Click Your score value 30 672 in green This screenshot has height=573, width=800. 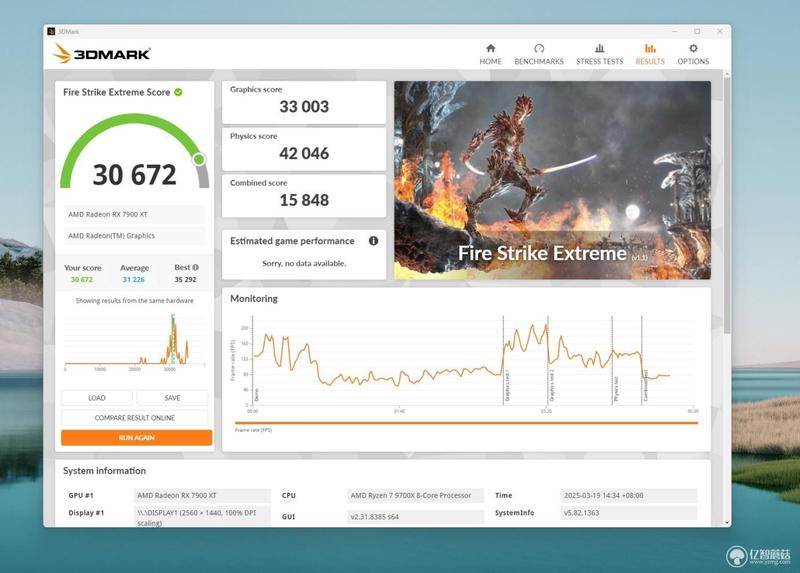point(82,280)
